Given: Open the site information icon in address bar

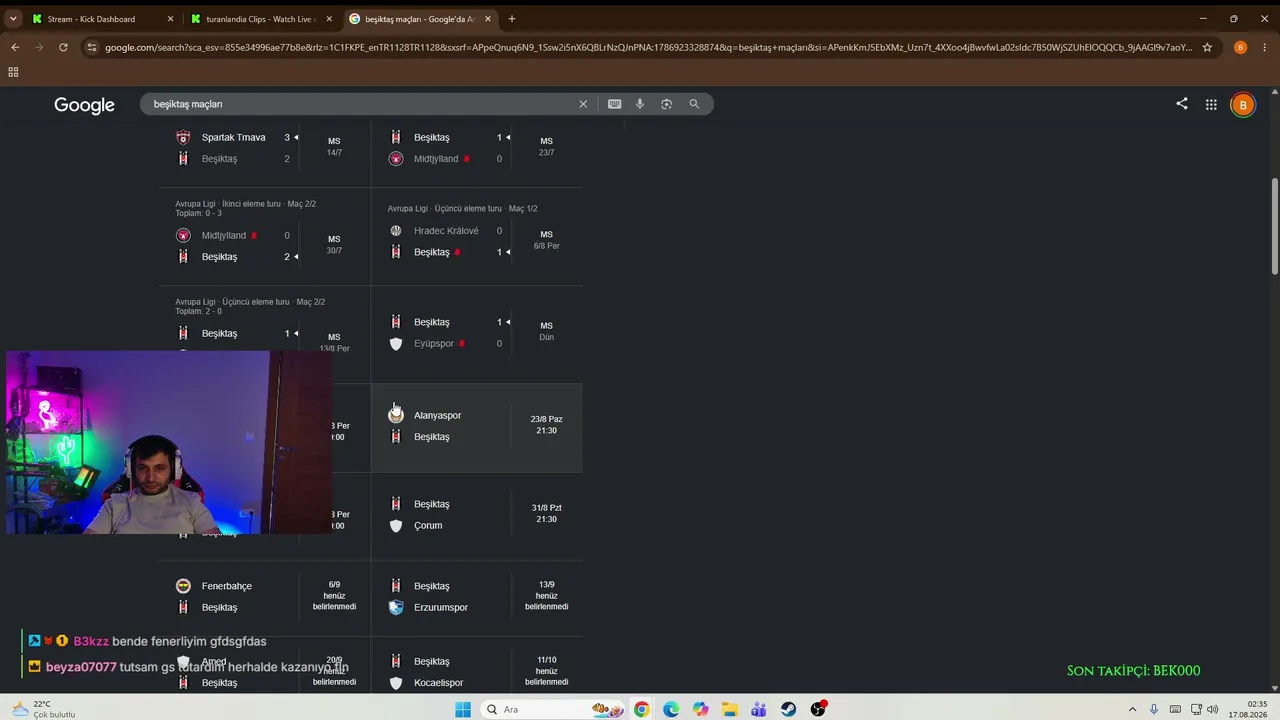Looking at the screenshot, I should [92, 47].
